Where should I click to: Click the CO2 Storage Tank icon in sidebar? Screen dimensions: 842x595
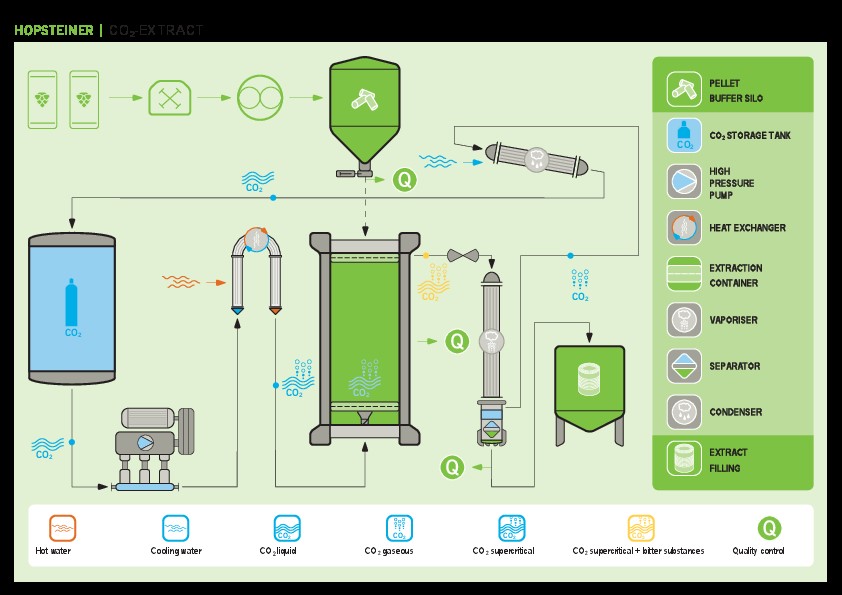click(684, 136)
